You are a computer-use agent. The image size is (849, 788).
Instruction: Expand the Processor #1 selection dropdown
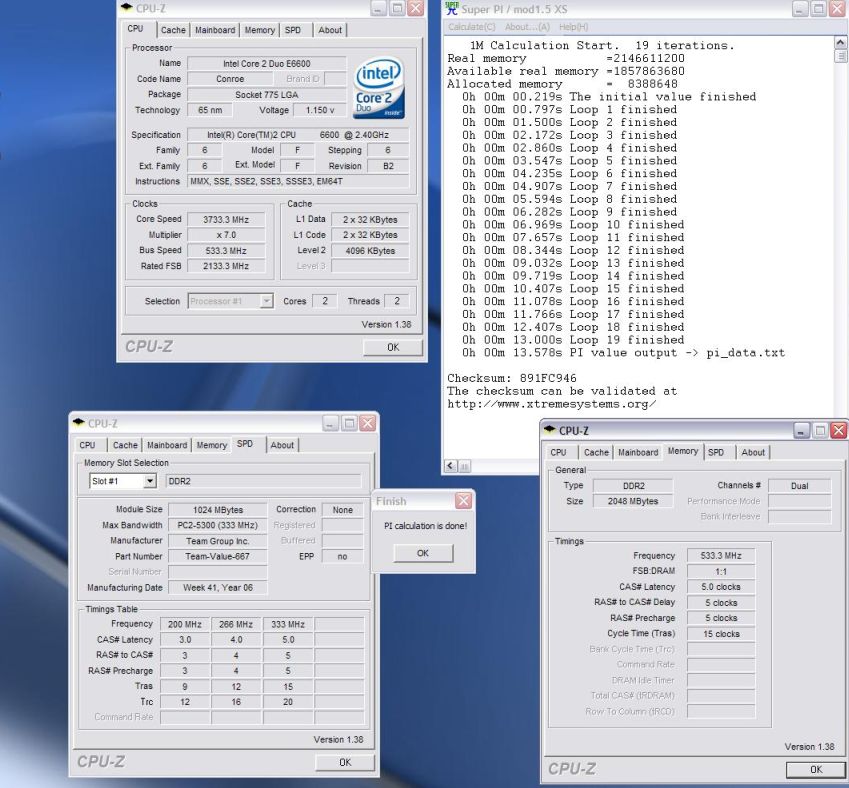click(x=266, y=301)
